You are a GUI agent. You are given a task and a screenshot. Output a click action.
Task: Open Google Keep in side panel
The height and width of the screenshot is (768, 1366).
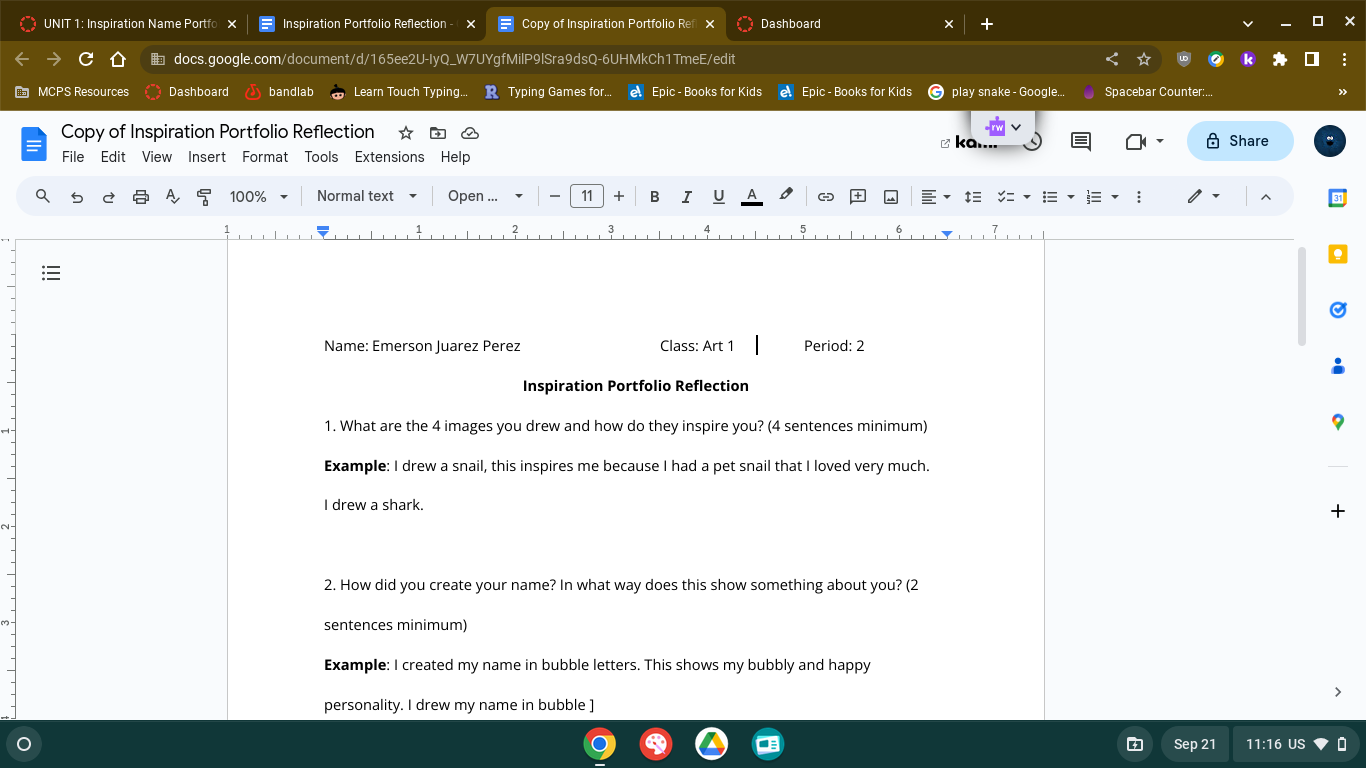pyautogui.click(x=1337, y=254)
